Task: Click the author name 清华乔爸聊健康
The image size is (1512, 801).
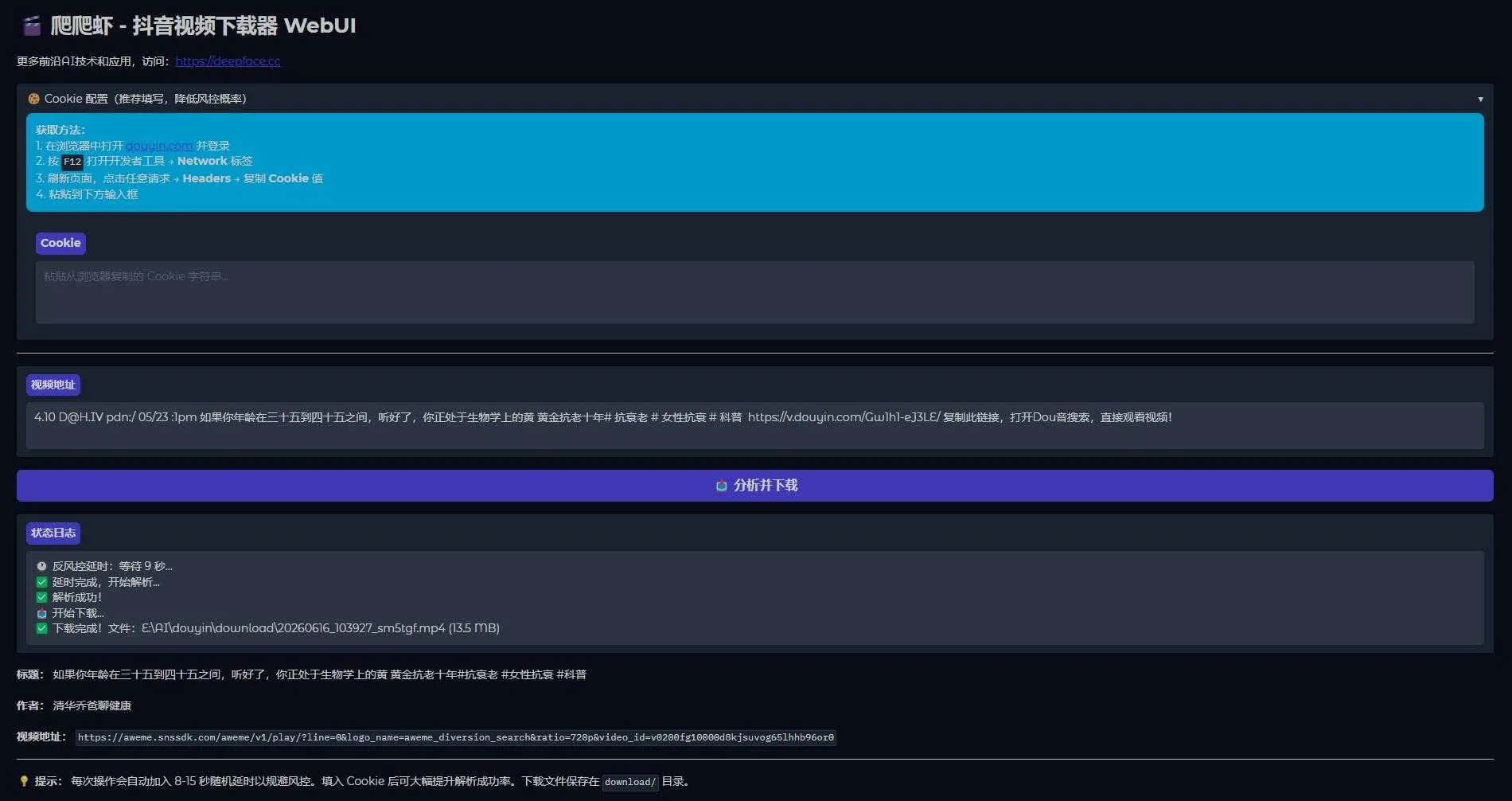Action: [92, 705]
